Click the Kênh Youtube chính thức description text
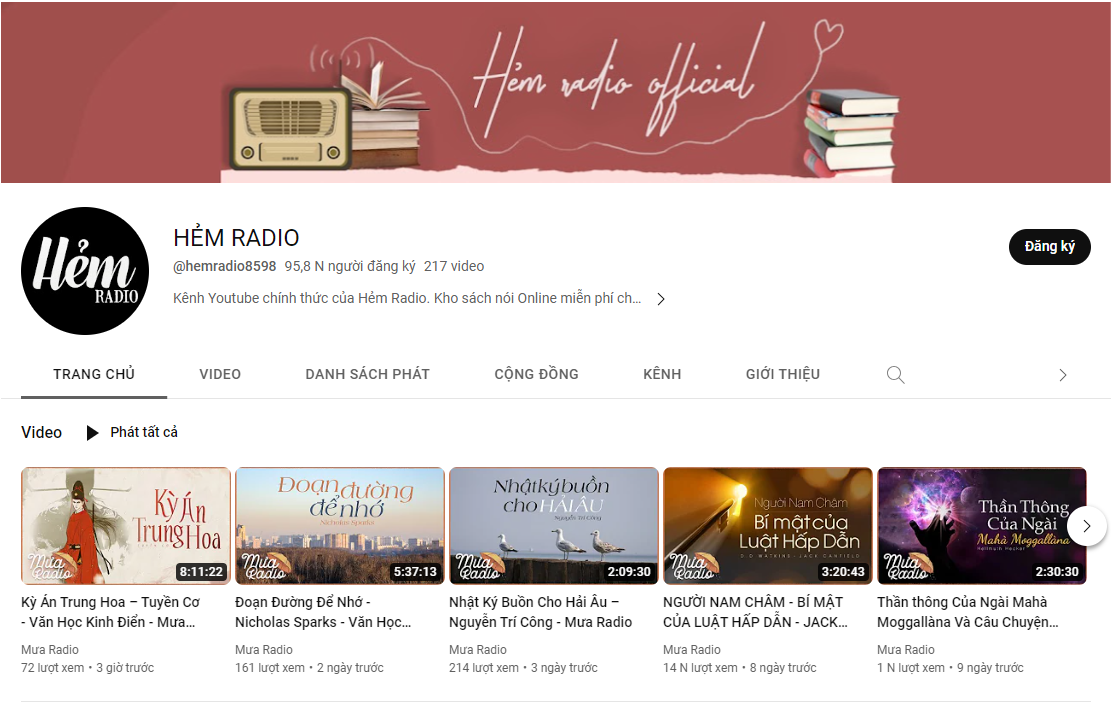This screenshot has width=1112, height=714. coord(407,299)
